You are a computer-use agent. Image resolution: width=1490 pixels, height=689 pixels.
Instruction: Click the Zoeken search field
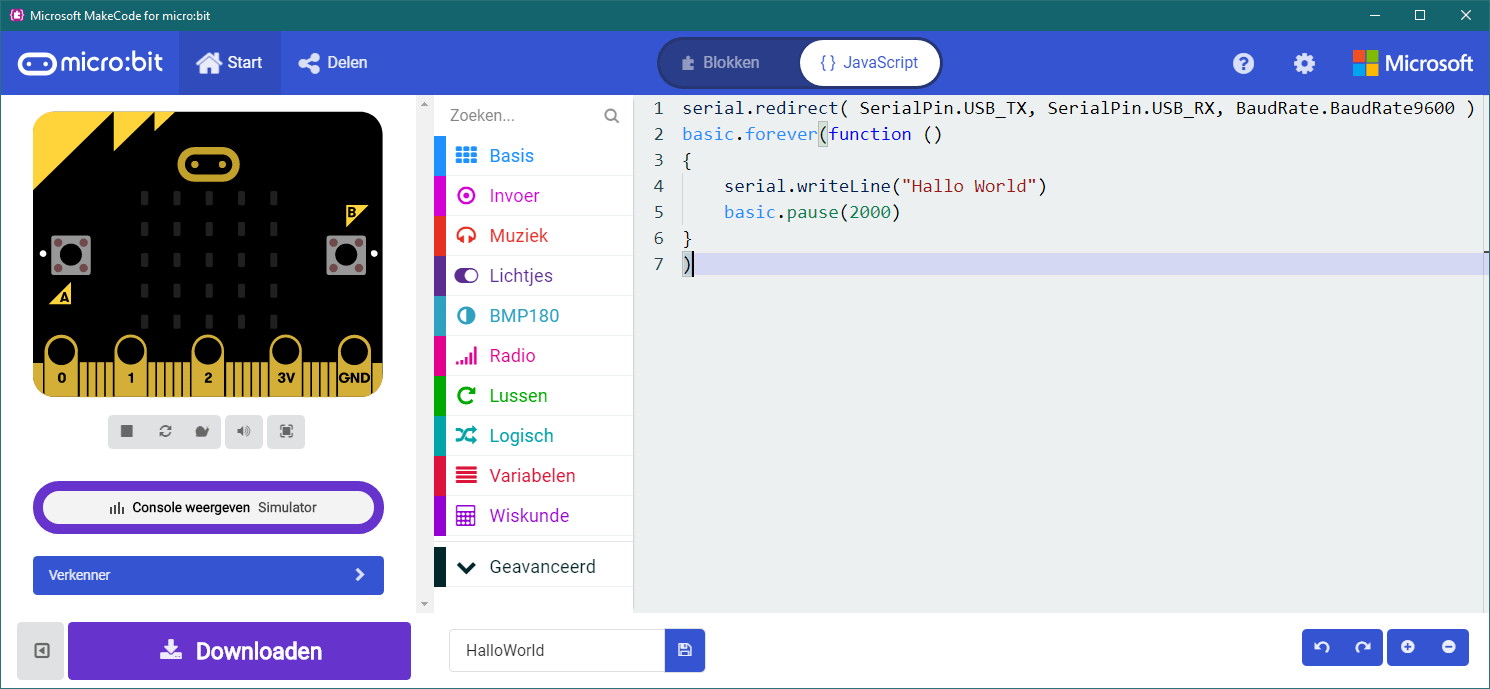point(522,116)
